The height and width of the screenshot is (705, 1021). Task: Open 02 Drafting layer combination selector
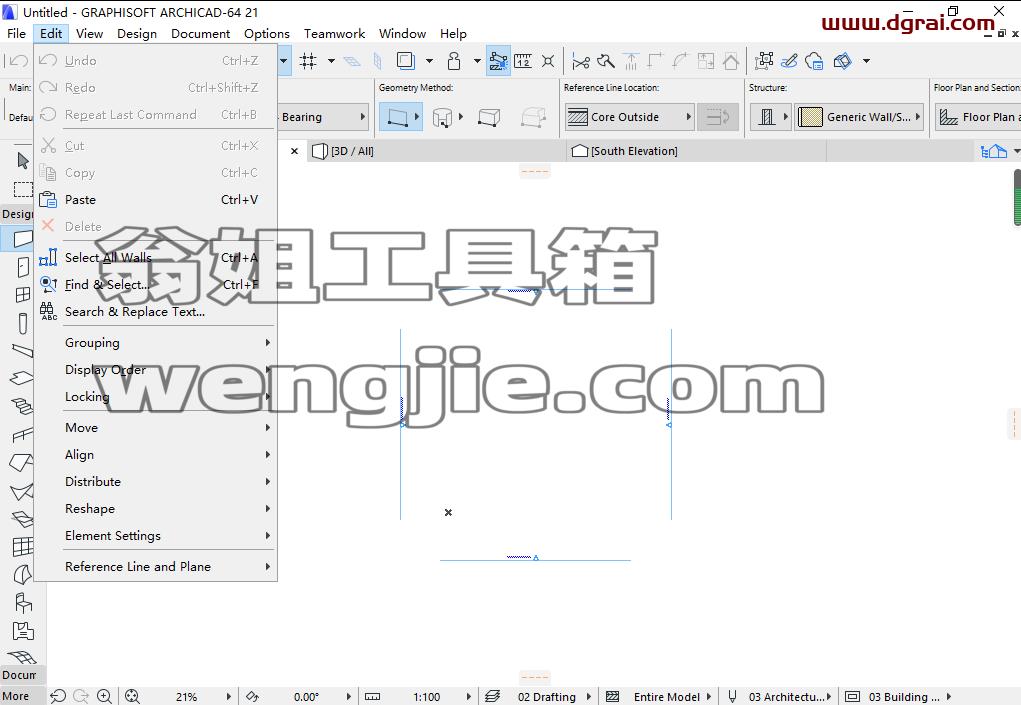(547, 697)
